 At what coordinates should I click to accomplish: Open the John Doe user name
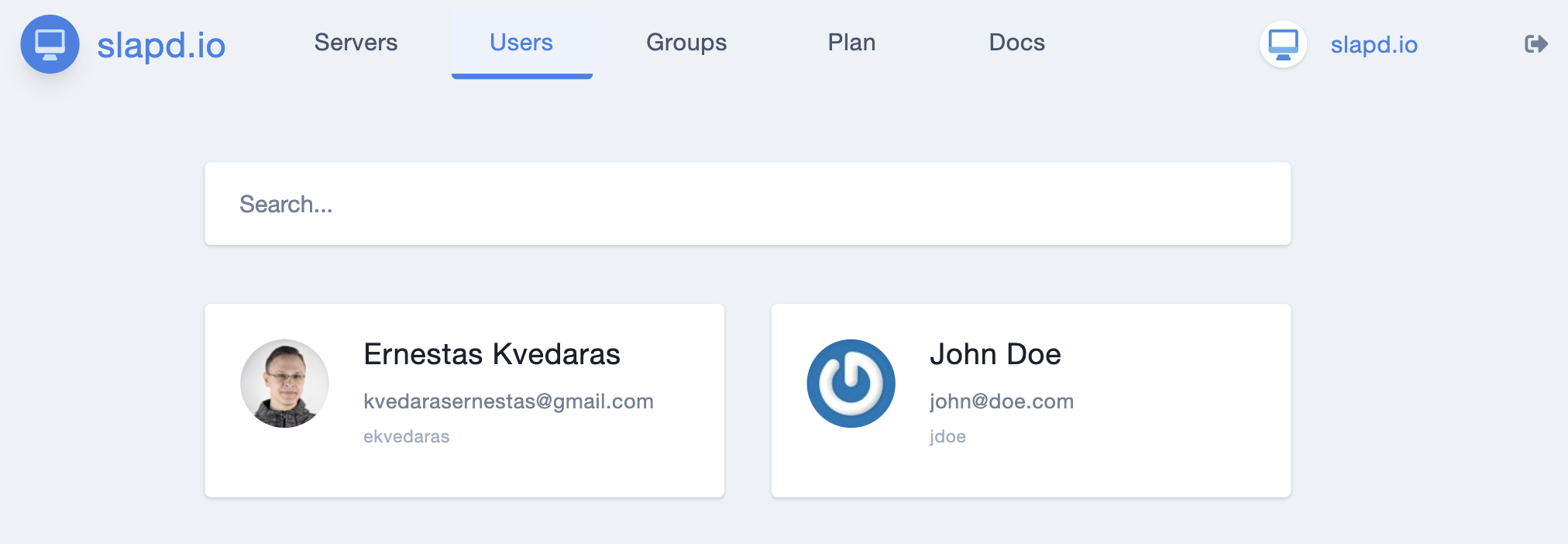[995, 354]
